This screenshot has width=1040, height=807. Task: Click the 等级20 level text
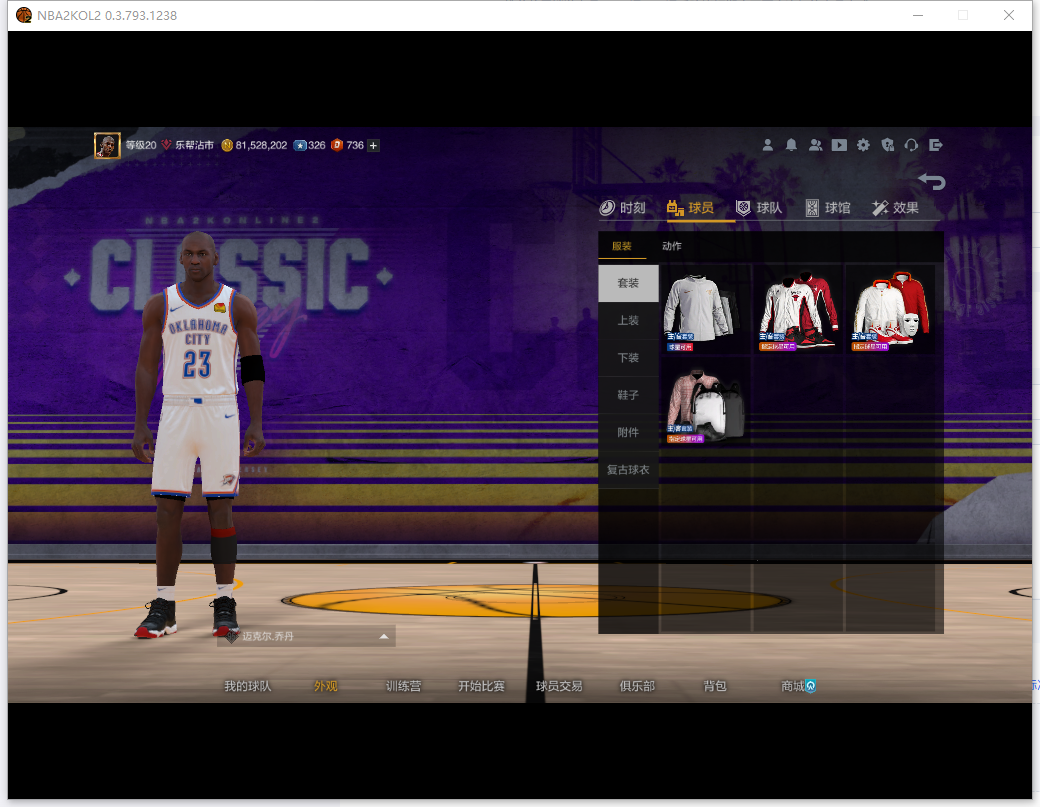coord(141,145)
